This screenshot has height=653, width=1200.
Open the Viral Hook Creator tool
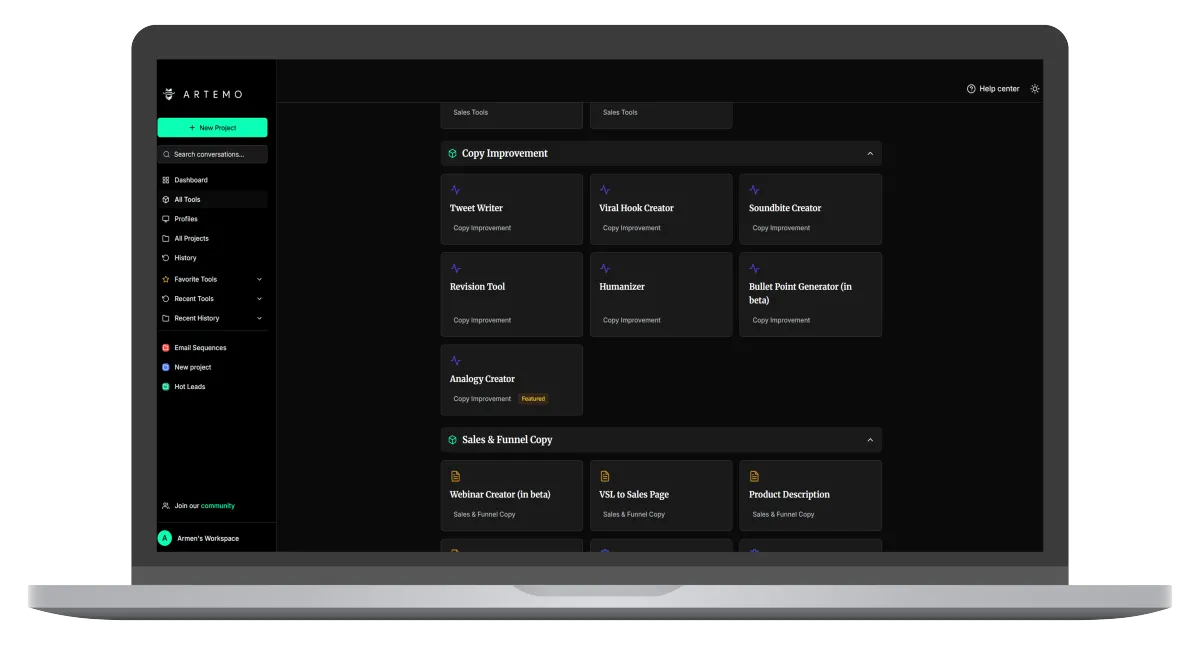coord(661,209)
